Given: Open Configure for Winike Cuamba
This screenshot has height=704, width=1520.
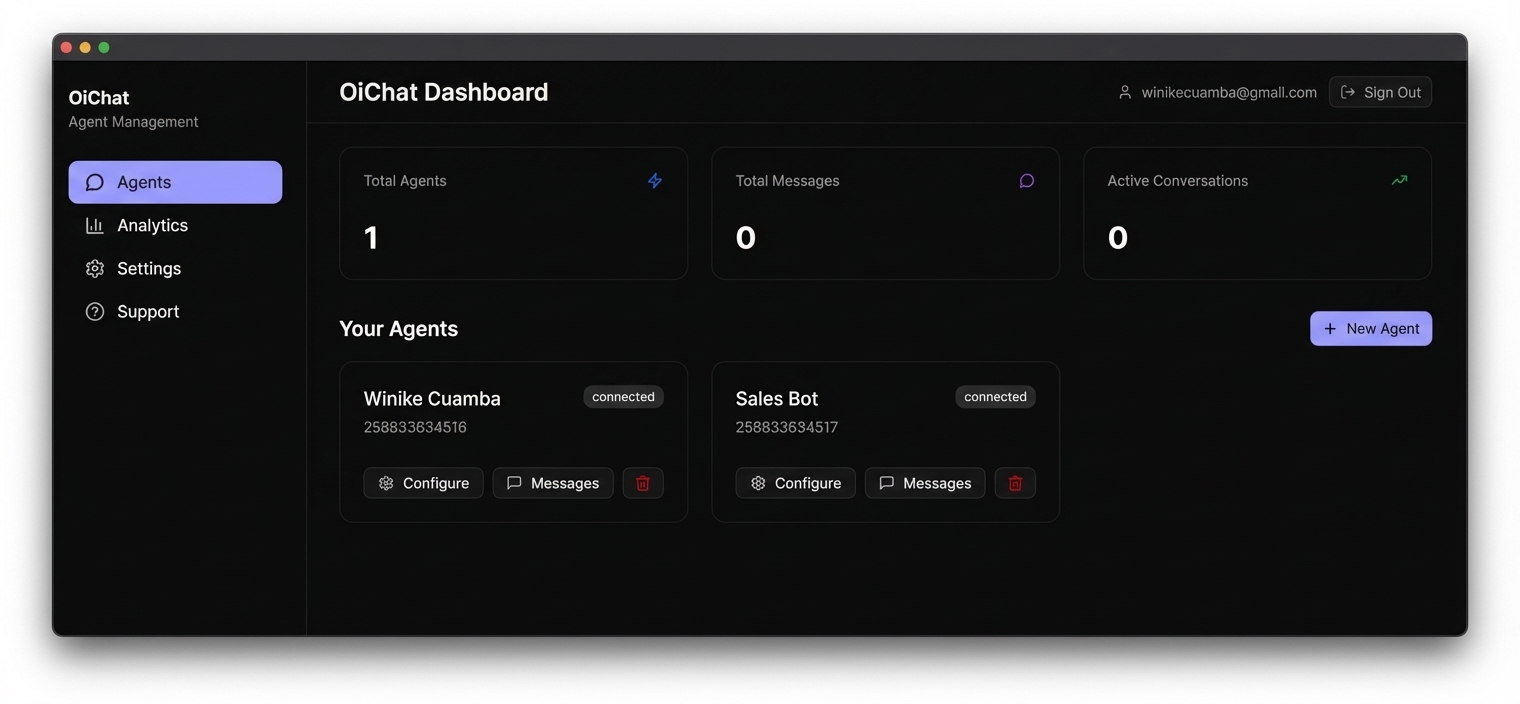Looking at the screenshot, I should click(x=423, y=483).
